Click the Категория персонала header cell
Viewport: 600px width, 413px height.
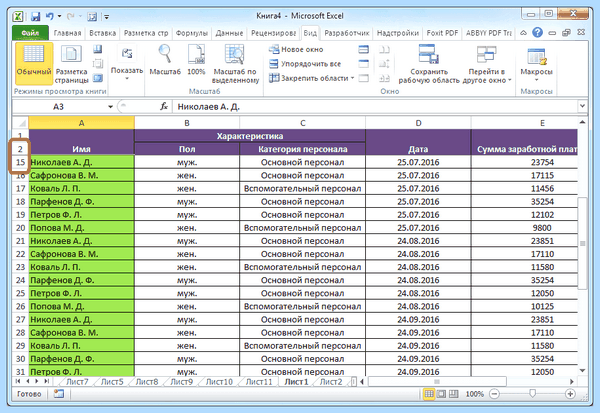tap(302, 149)
